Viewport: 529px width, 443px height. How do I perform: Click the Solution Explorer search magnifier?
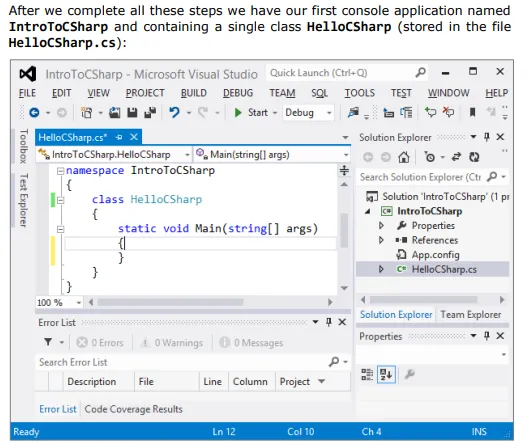click(492, 176)
